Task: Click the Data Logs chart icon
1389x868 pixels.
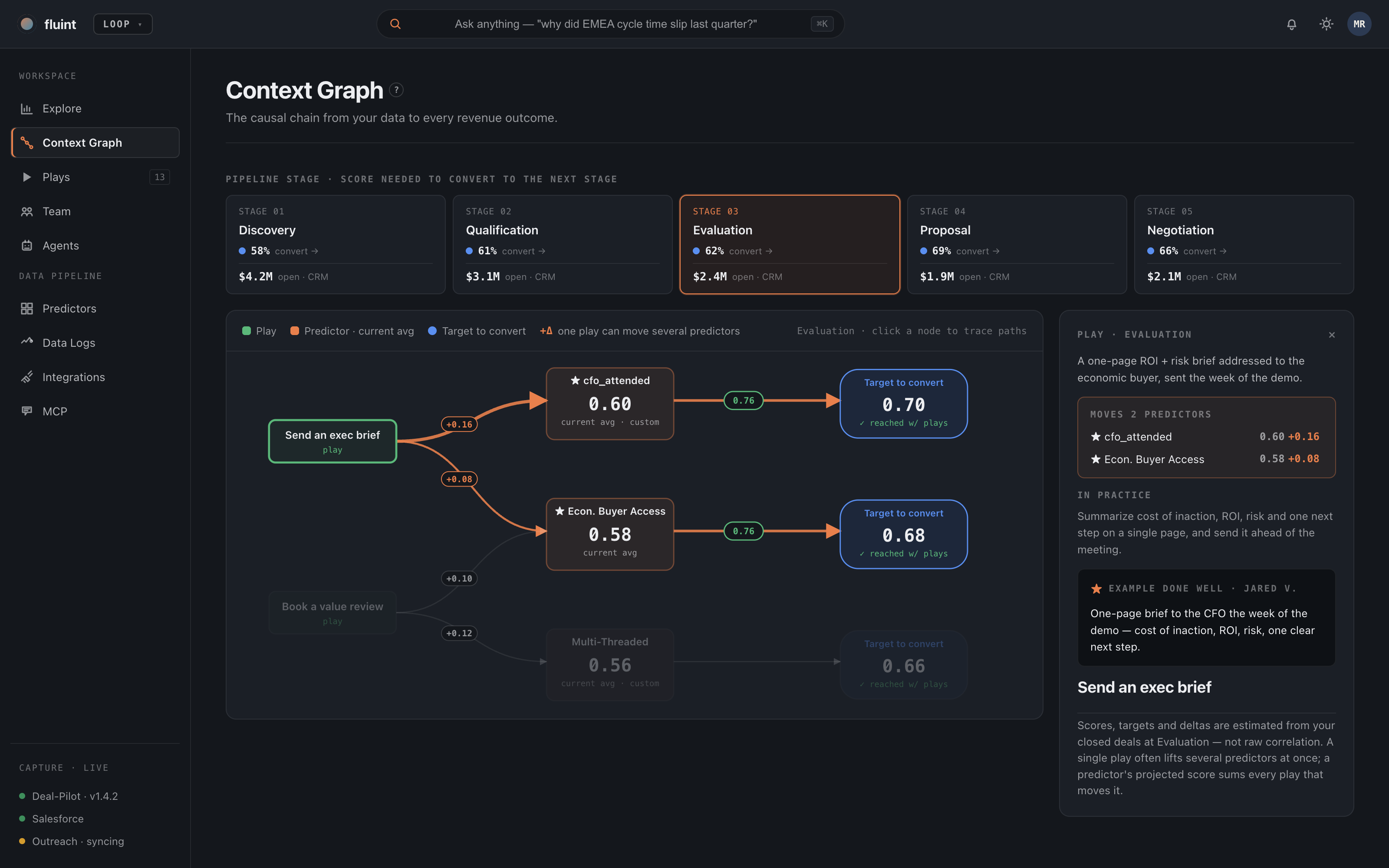Action: coord(27,342)
